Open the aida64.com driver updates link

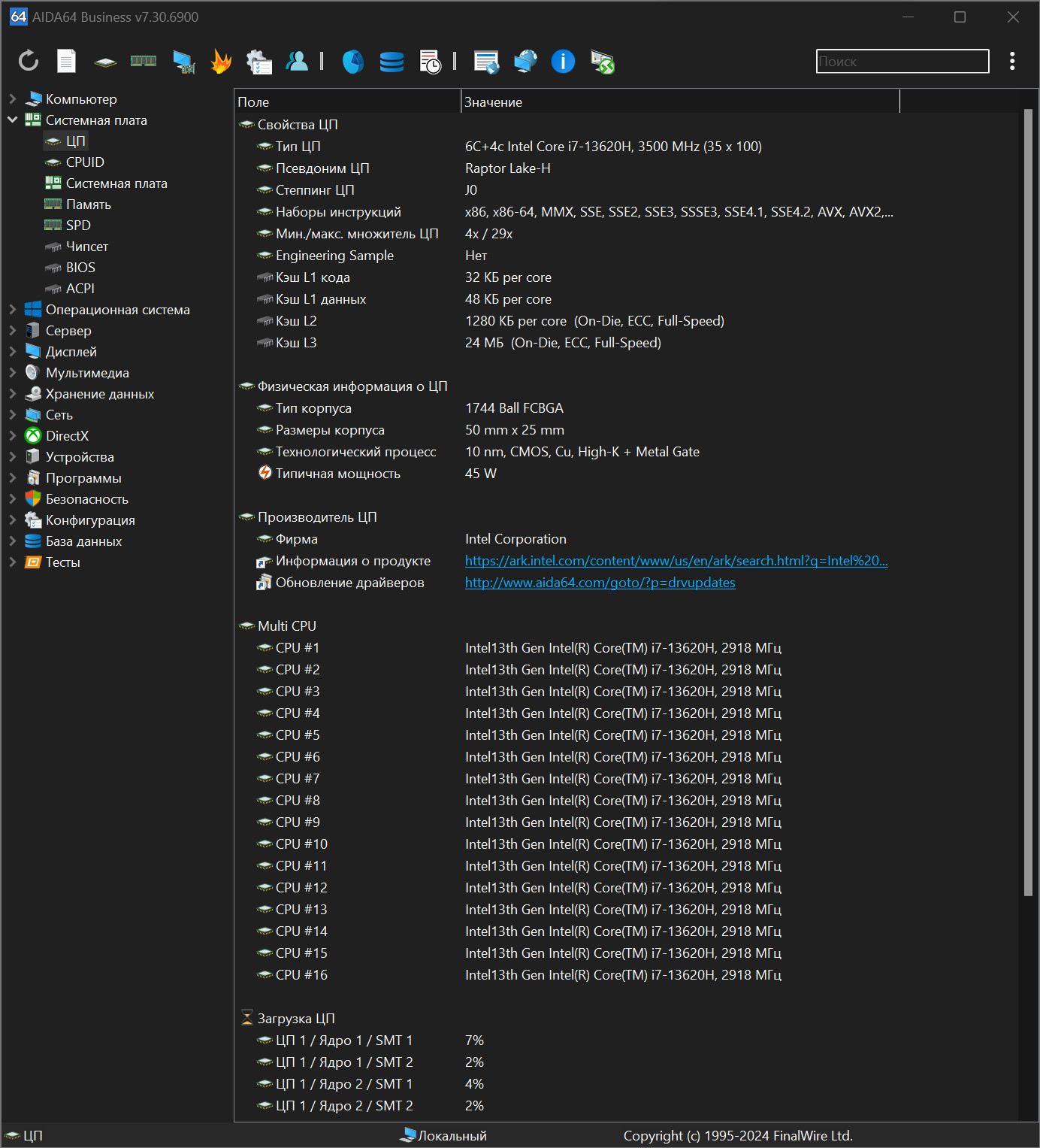(x=600, y=582)
